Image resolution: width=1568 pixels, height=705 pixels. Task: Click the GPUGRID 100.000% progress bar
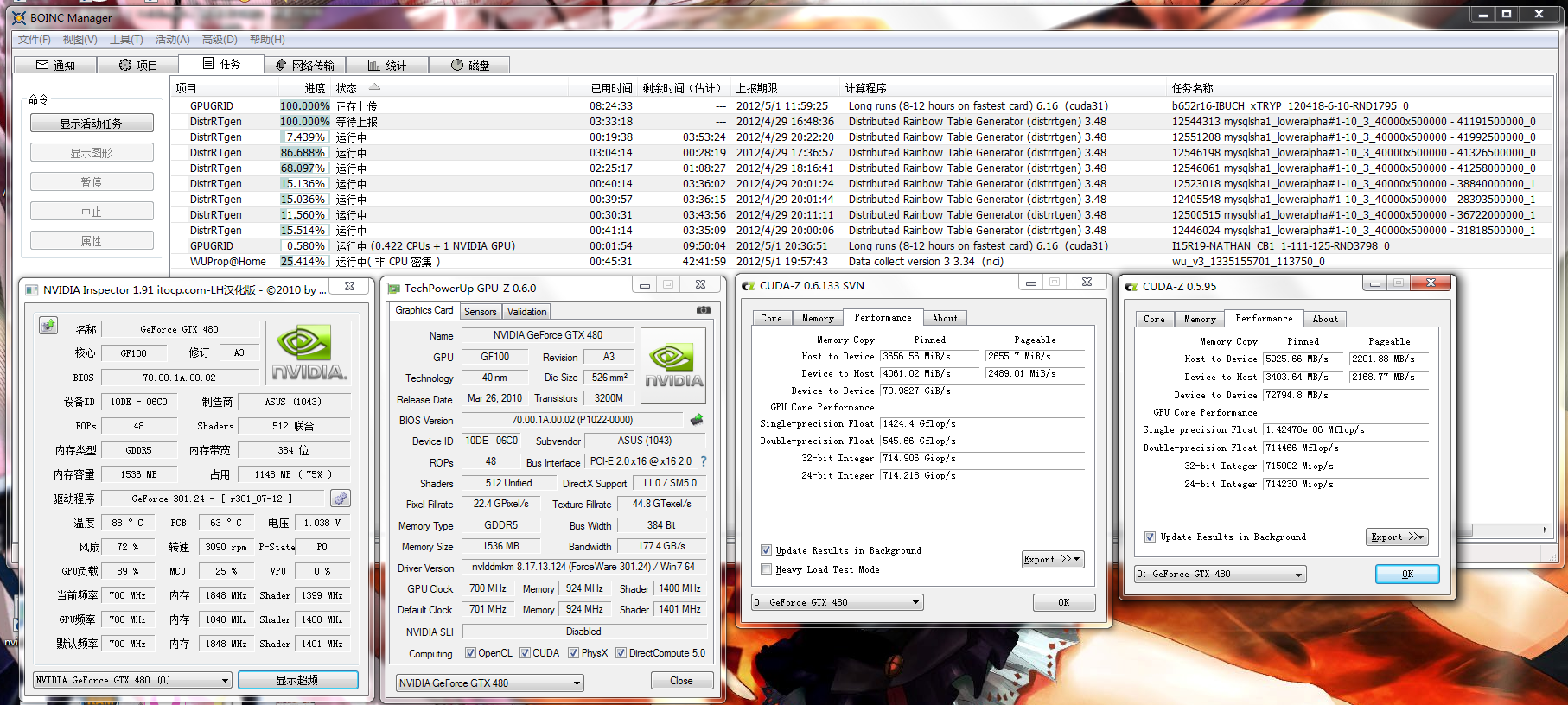click(304, 106)
